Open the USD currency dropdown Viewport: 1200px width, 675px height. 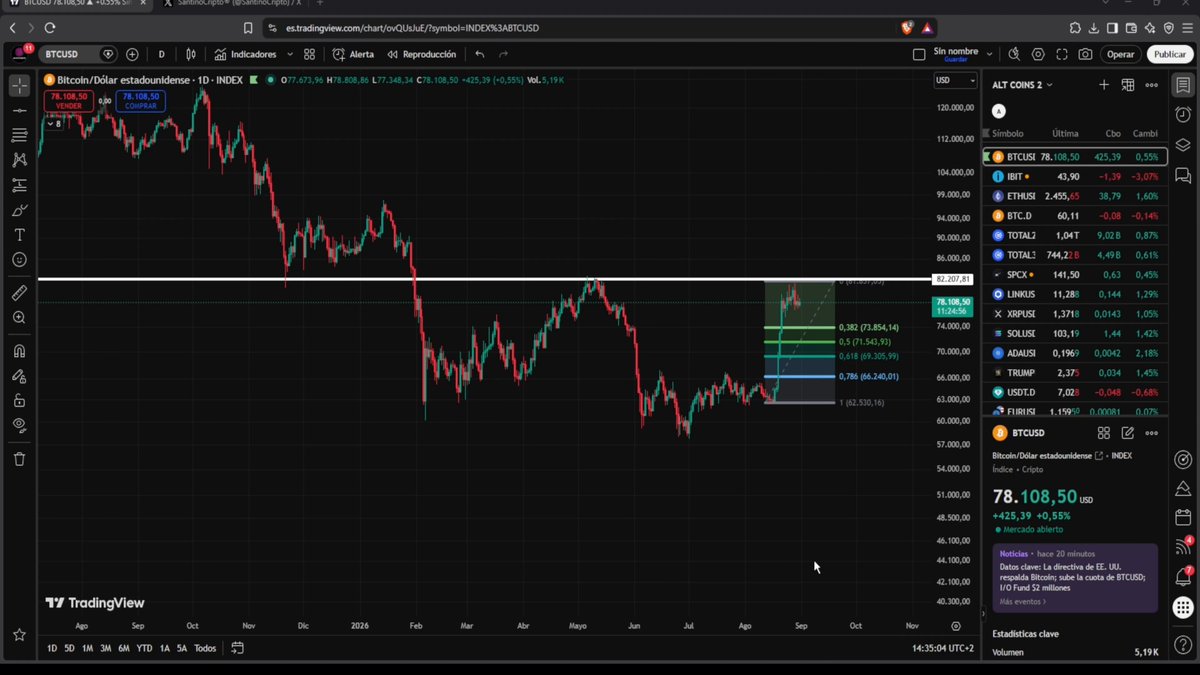click(x=955, y=80)
